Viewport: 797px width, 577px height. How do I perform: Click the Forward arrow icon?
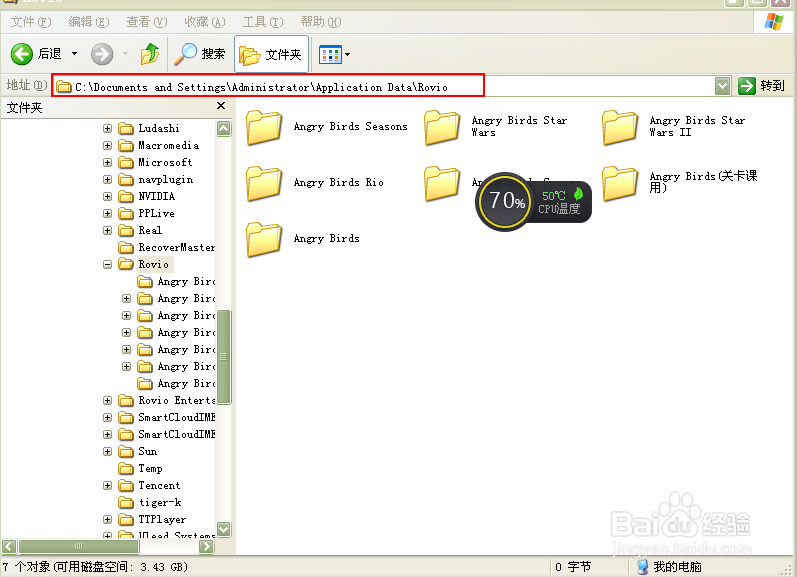[102, 54]
